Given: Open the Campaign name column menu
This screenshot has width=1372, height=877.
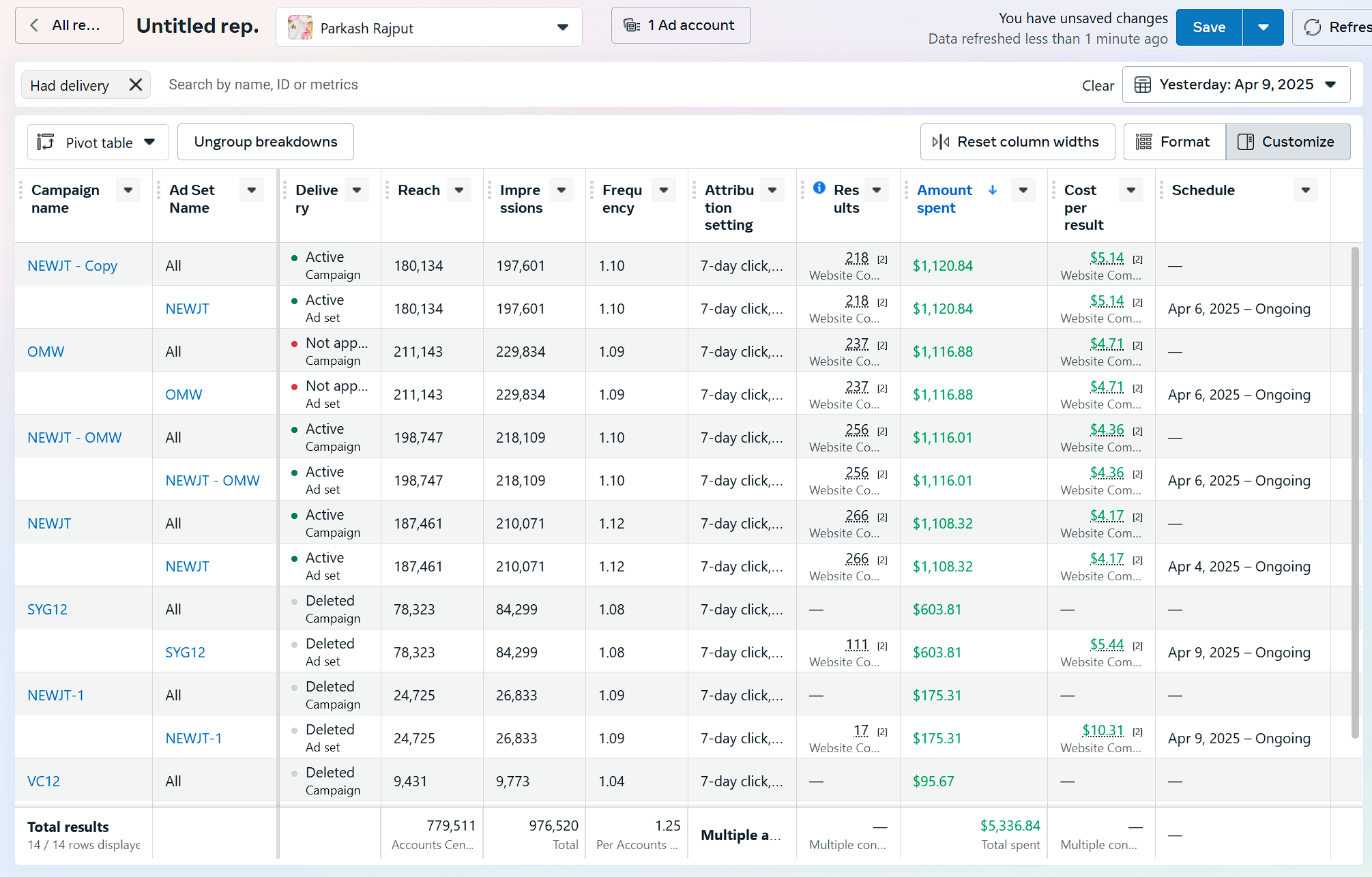Looking at the screenshot, I should (128, 190).
